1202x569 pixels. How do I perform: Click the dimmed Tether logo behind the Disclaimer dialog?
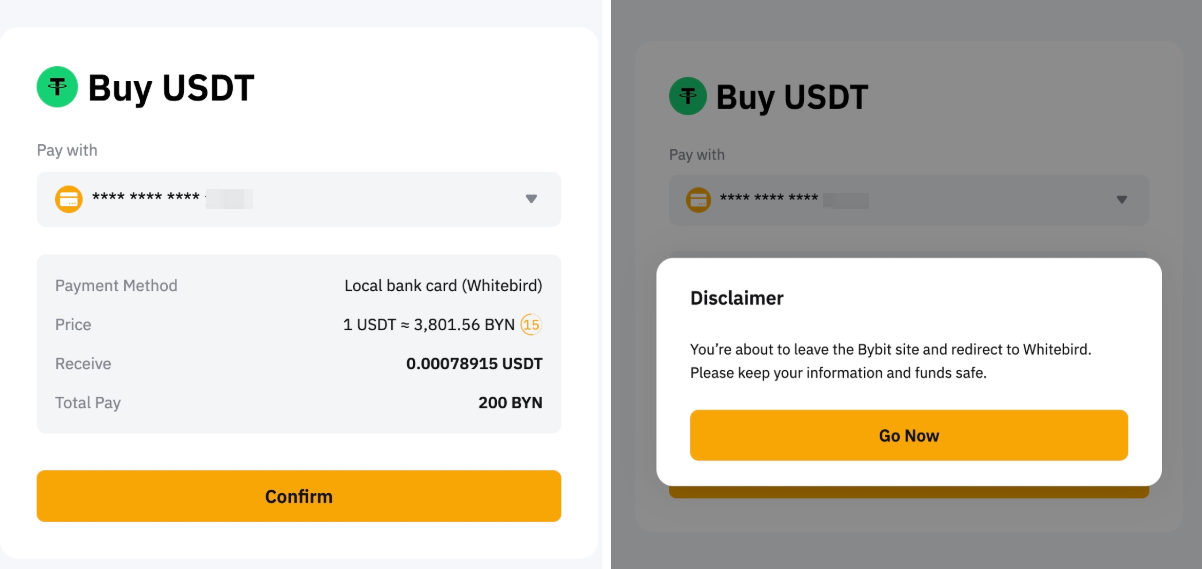[x=688, y=97]
